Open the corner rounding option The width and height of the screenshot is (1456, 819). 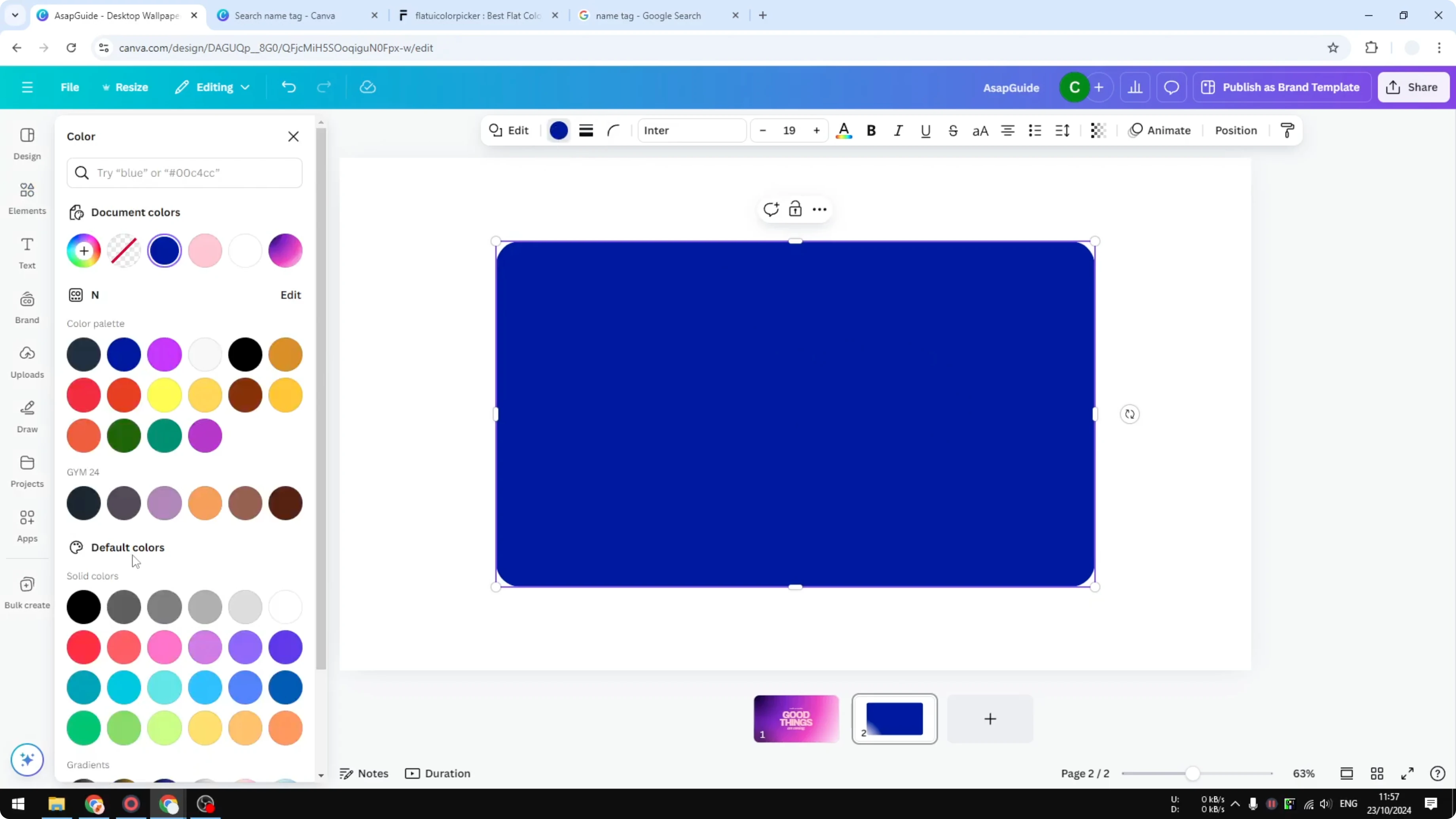tap(614, 131)
